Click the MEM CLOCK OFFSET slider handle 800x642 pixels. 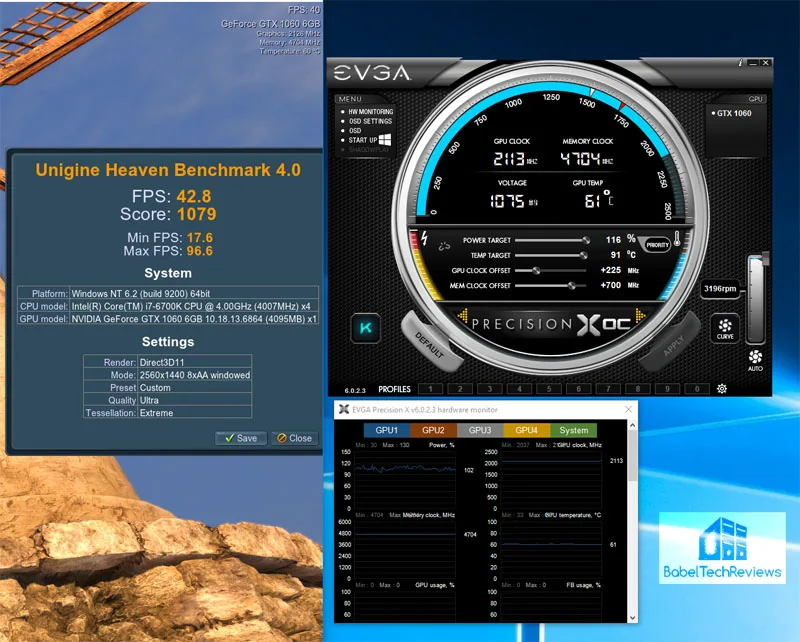click(572, 286)
